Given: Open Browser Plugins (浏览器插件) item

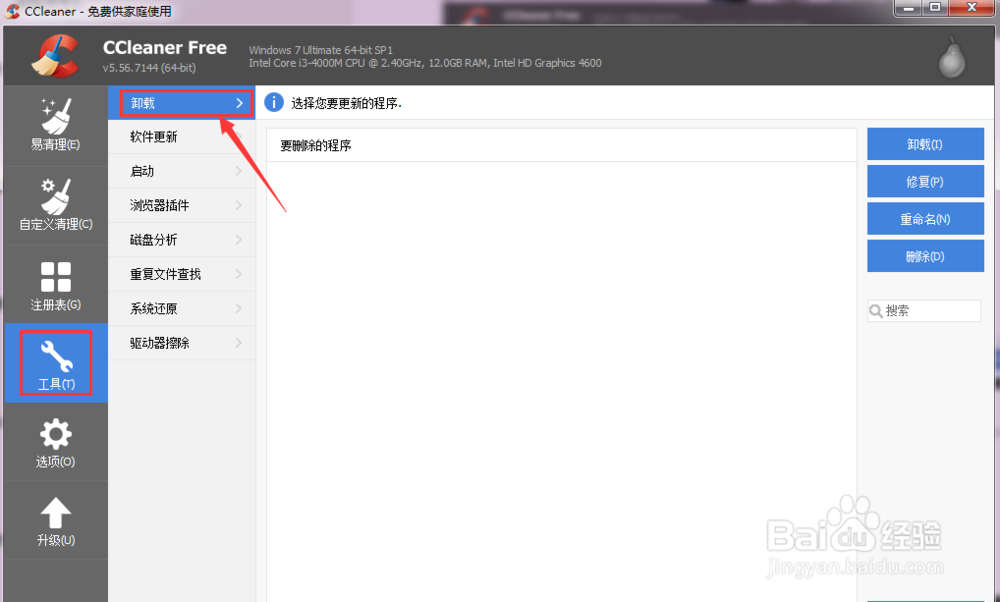Looking at the screenshot, I should 182,205.
